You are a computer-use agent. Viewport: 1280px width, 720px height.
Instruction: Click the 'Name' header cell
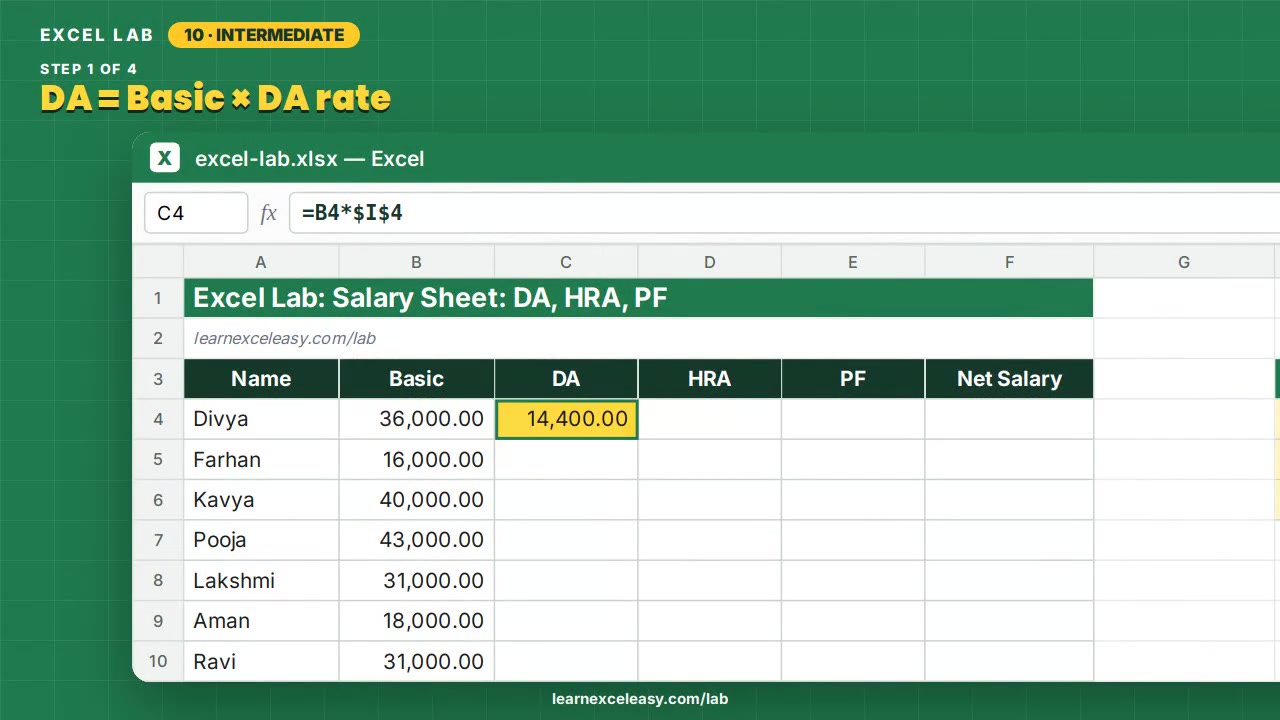(261, 379)
